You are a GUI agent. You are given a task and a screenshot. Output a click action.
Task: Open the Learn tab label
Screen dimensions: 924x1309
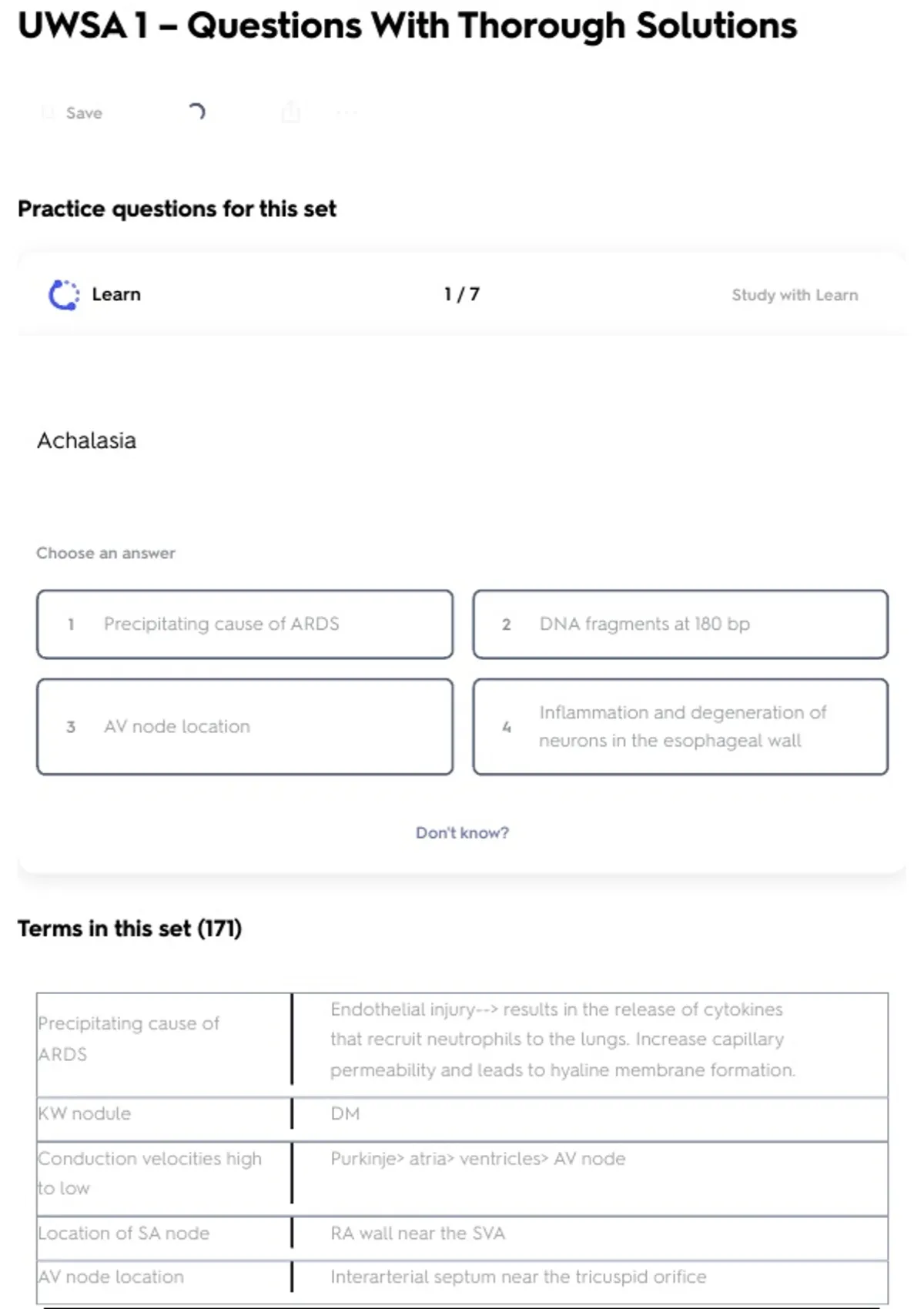tap(116, 295)
